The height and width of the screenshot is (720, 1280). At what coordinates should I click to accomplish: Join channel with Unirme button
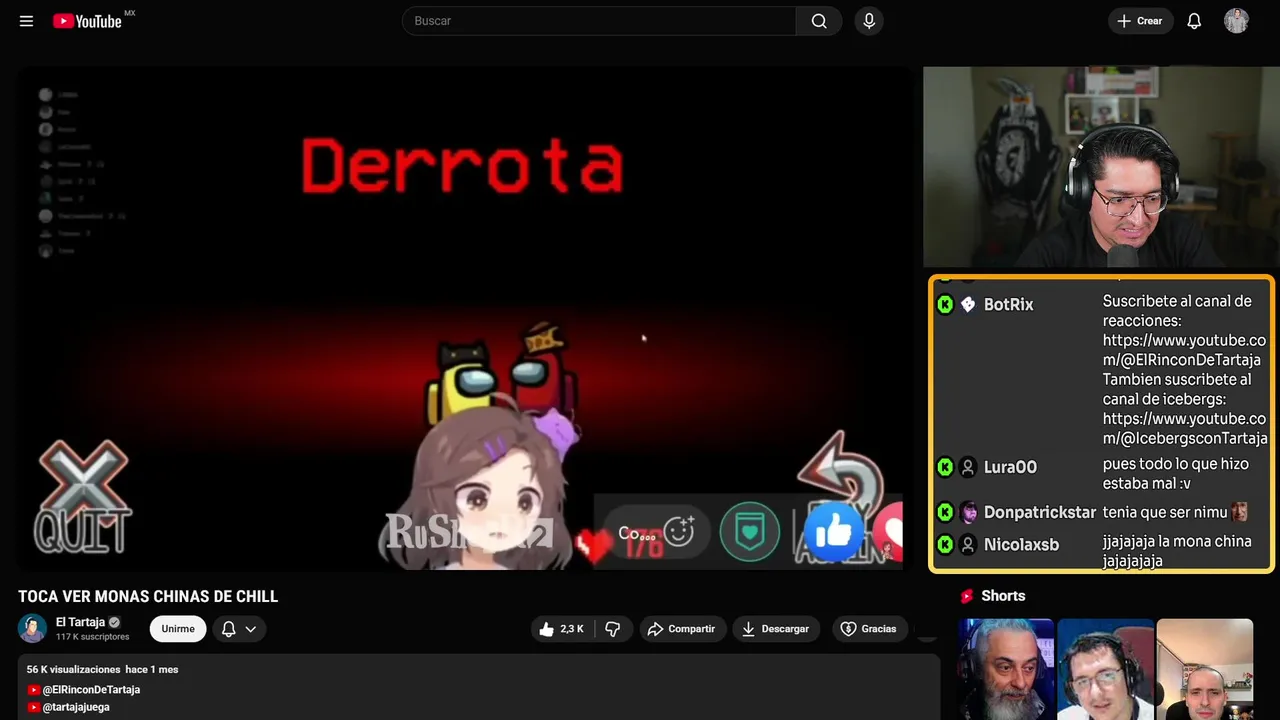point(178,629)
